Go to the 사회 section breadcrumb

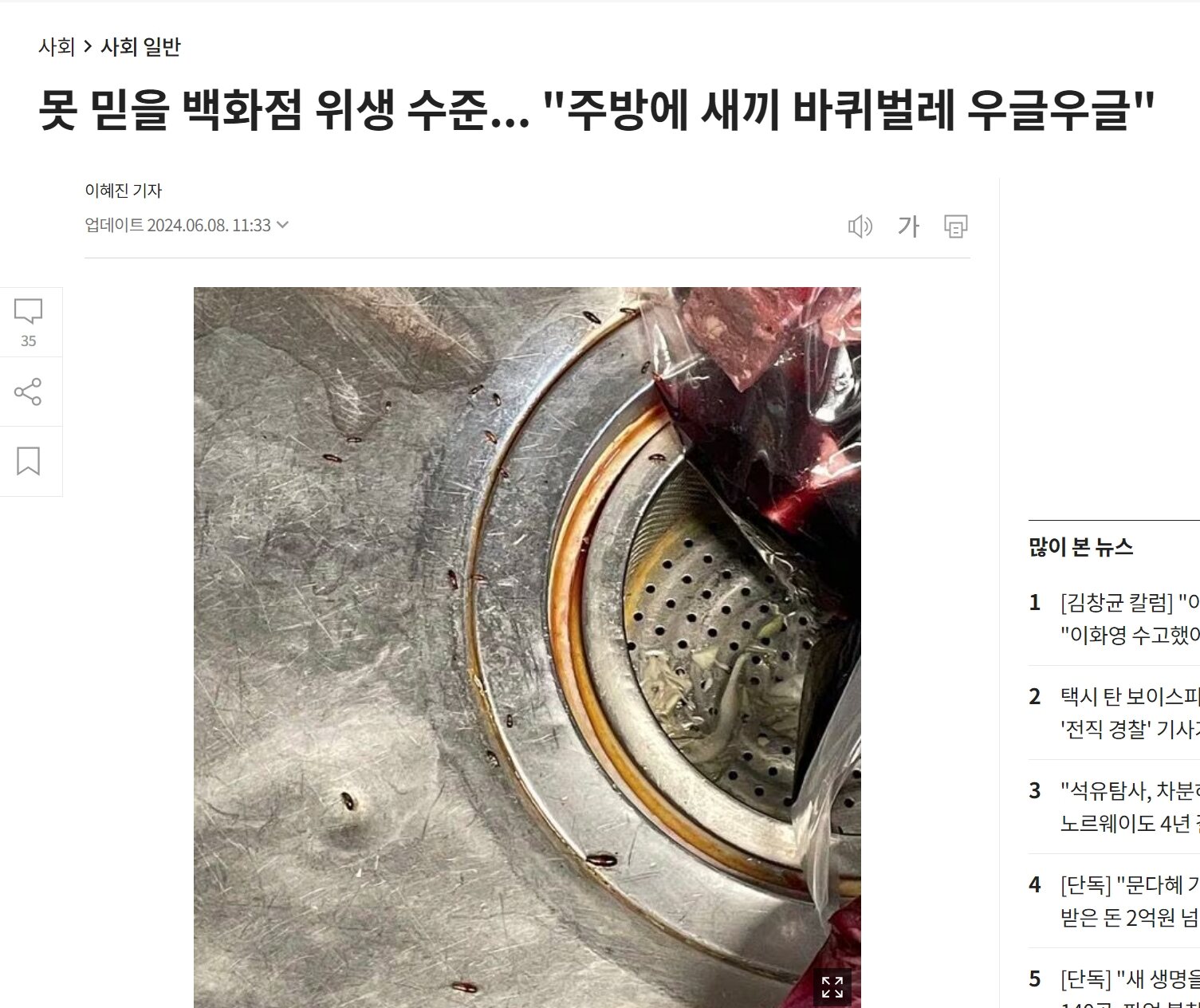click(x=56, y=47)
